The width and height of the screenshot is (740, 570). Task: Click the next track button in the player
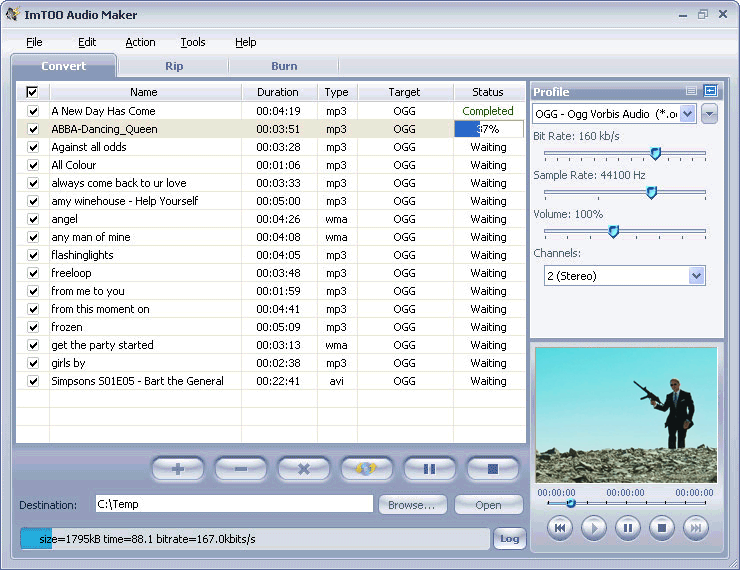coord(696,528)
